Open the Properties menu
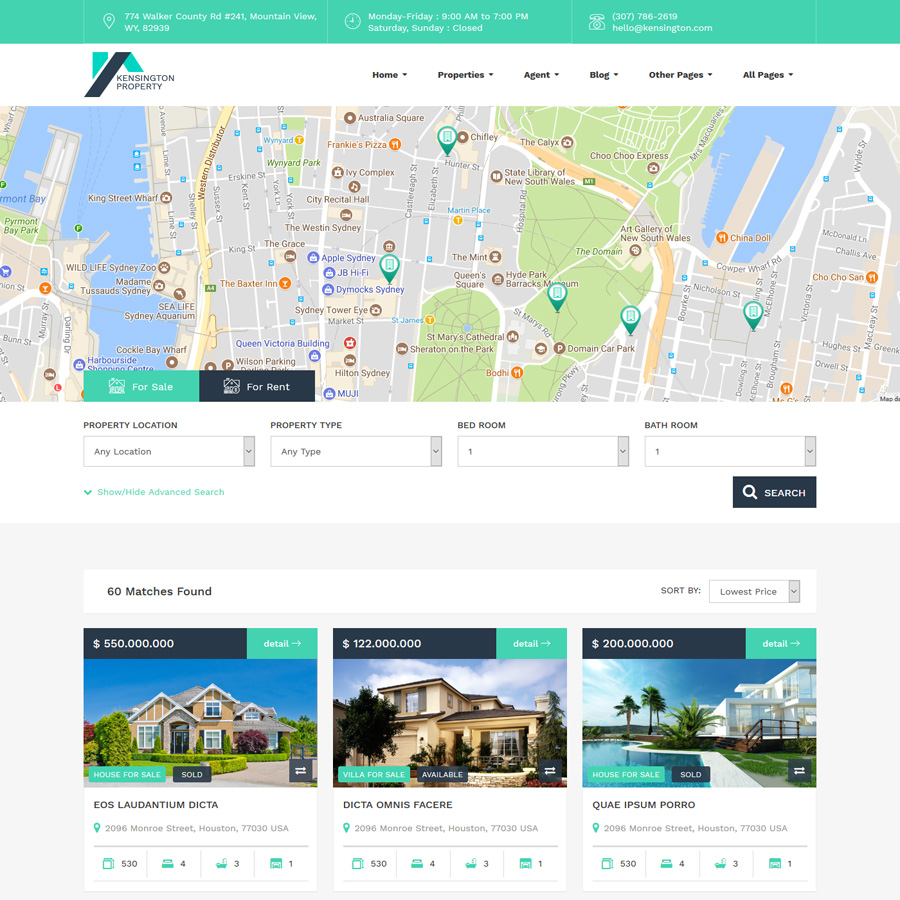The height and width of the screenshot is (900, 900). click(465, 75)
